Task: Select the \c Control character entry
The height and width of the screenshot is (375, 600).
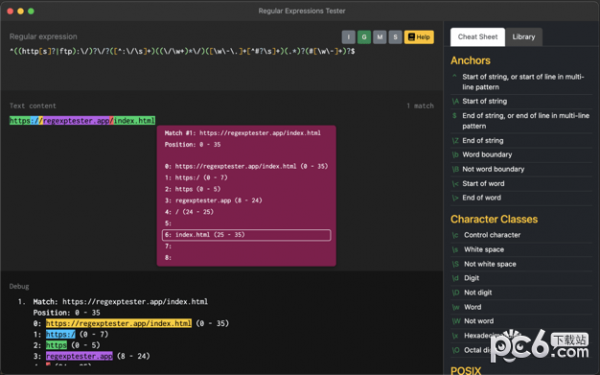Action: coord(521,235)
